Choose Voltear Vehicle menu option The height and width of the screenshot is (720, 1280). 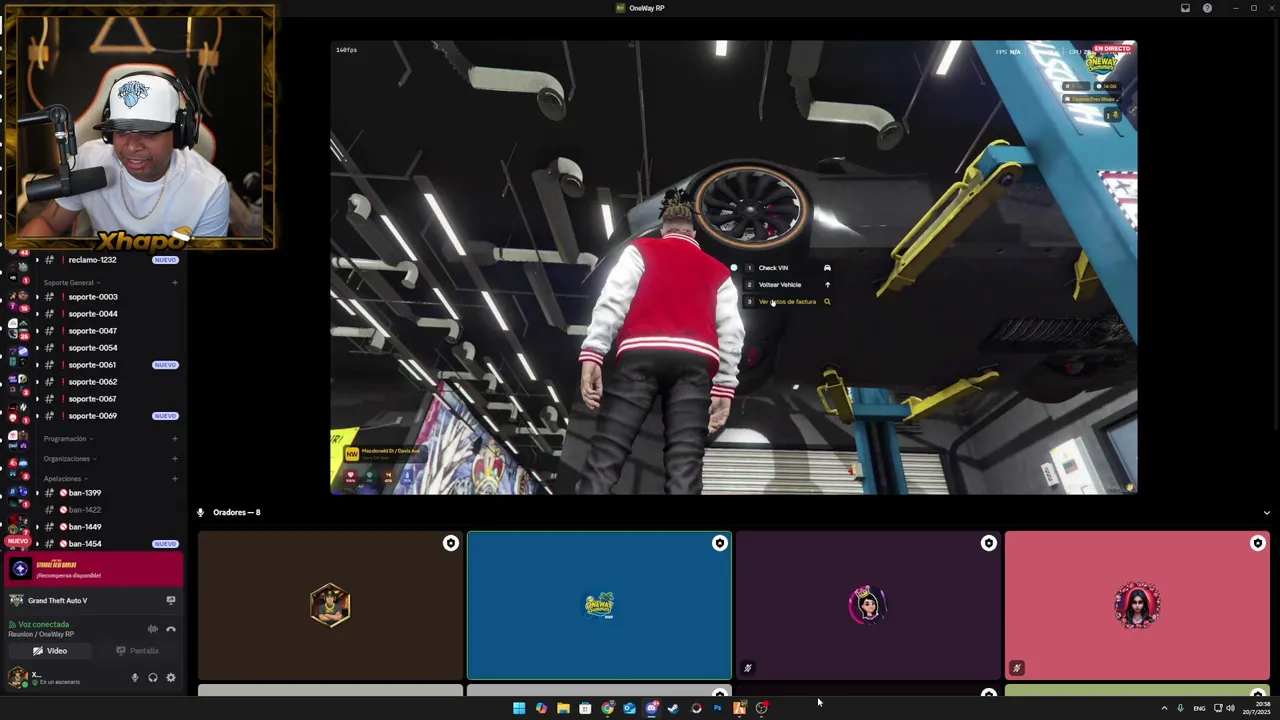(787, 285)
